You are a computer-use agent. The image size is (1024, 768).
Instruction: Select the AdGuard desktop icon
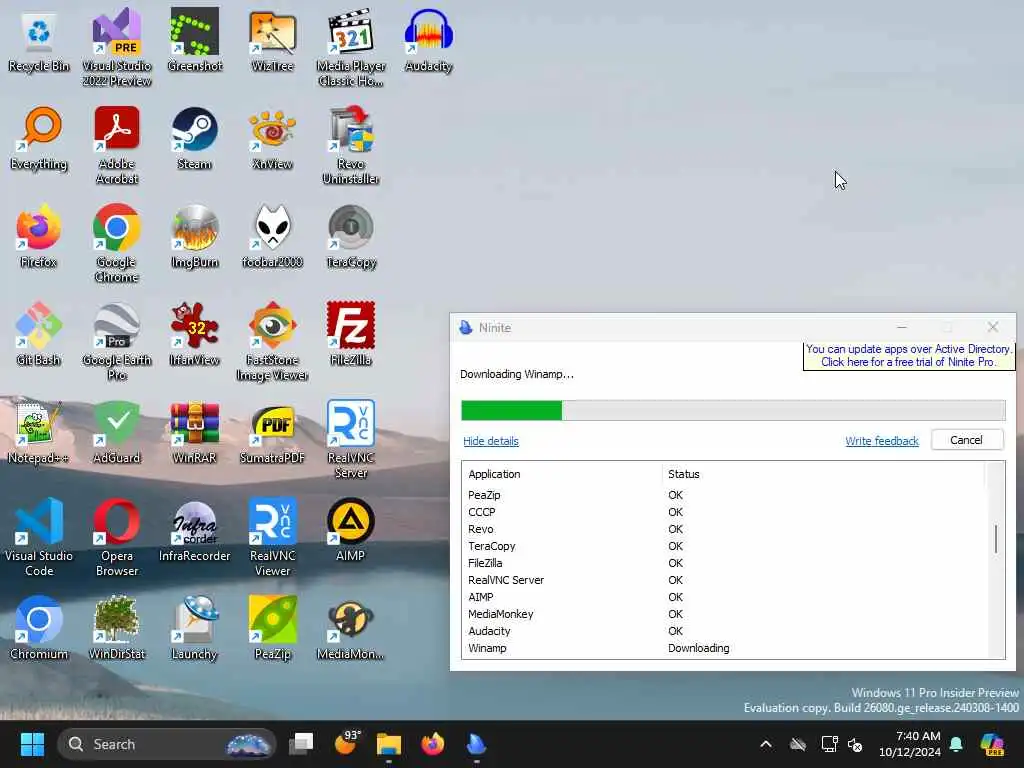point(117,433)
